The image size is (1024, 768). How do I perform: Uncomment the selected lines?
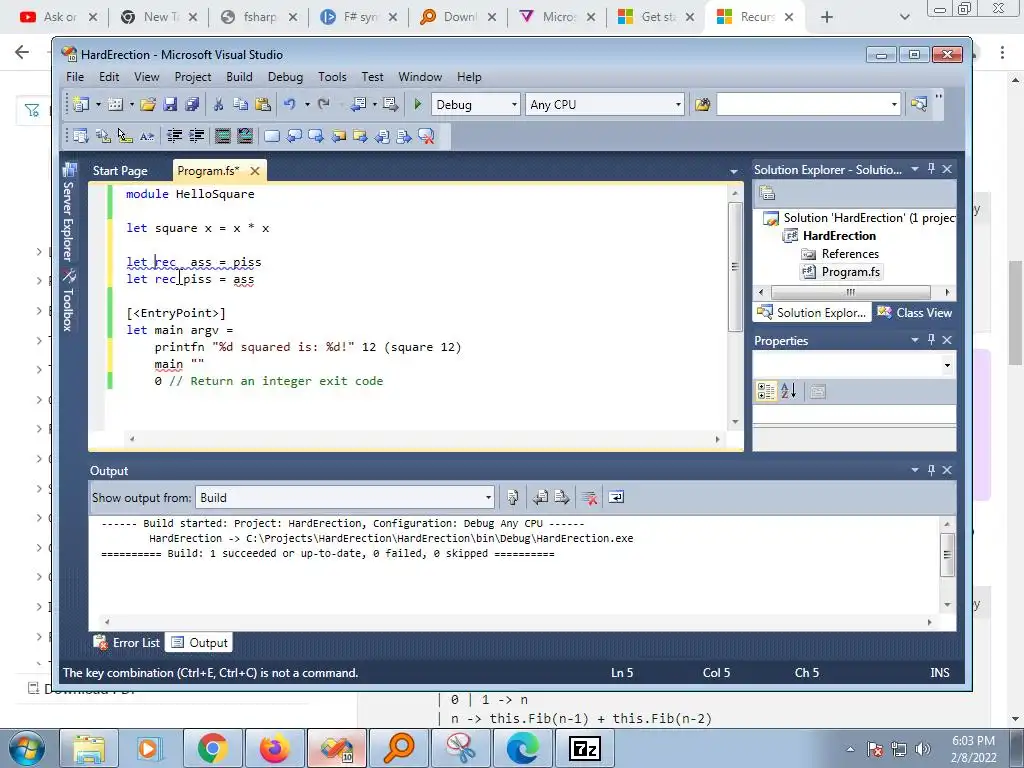(x=245, y=136)
